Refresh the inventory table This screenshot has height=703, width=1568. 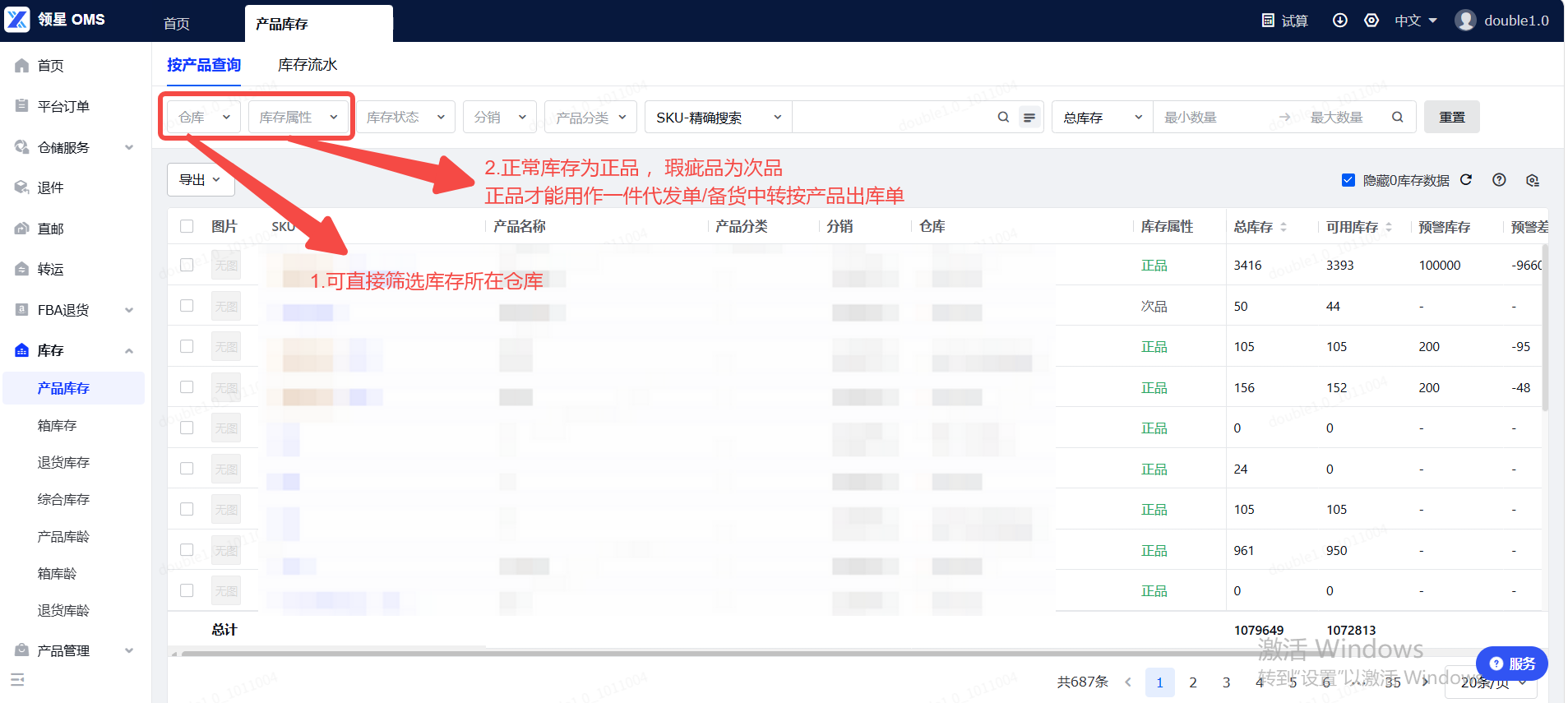pos(1466,180)
